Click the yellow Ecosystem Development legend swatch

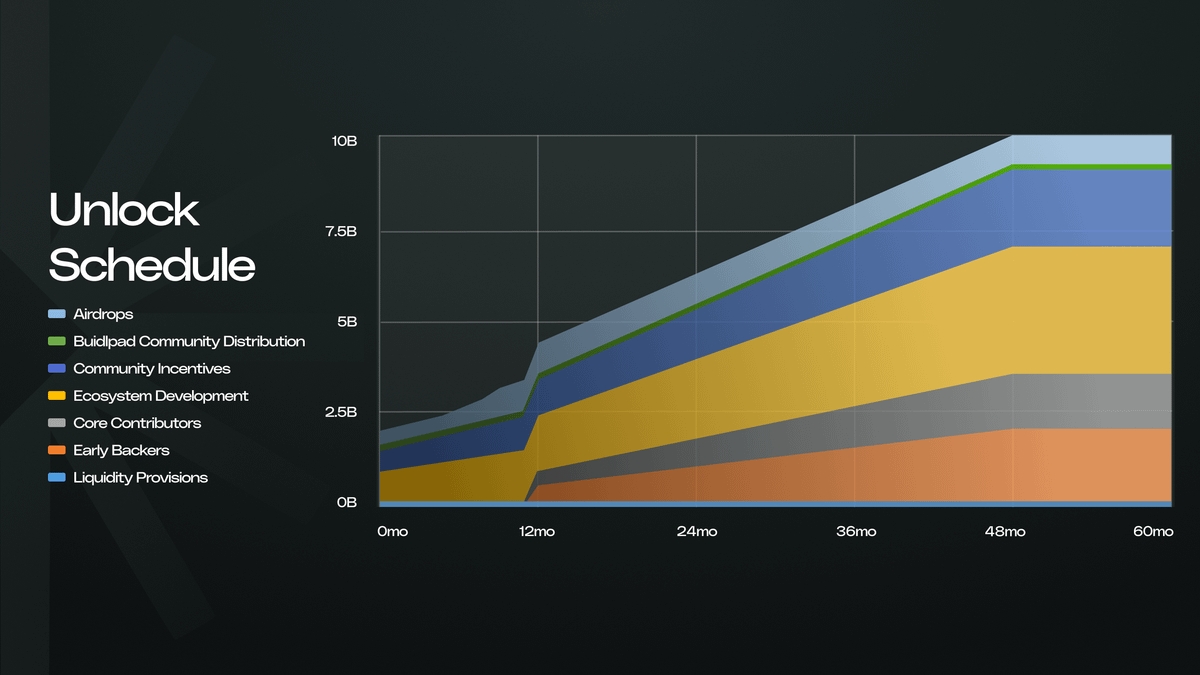tap(57, 396)
